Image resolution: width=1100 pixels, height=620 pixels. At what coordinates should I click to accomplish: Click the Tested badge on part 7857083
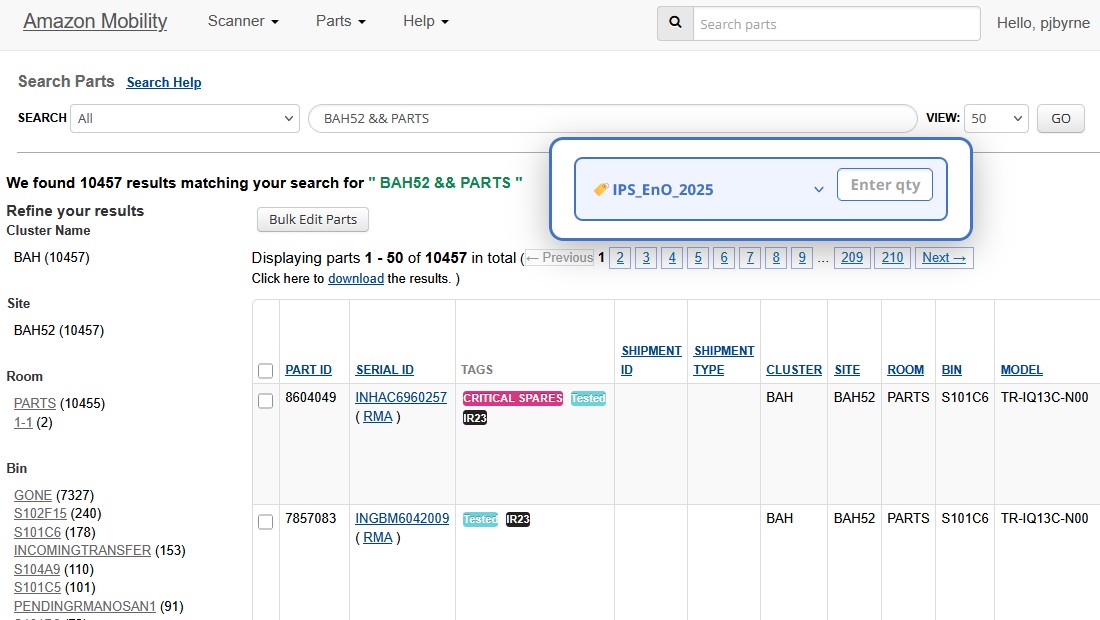(x=480, y=519)
